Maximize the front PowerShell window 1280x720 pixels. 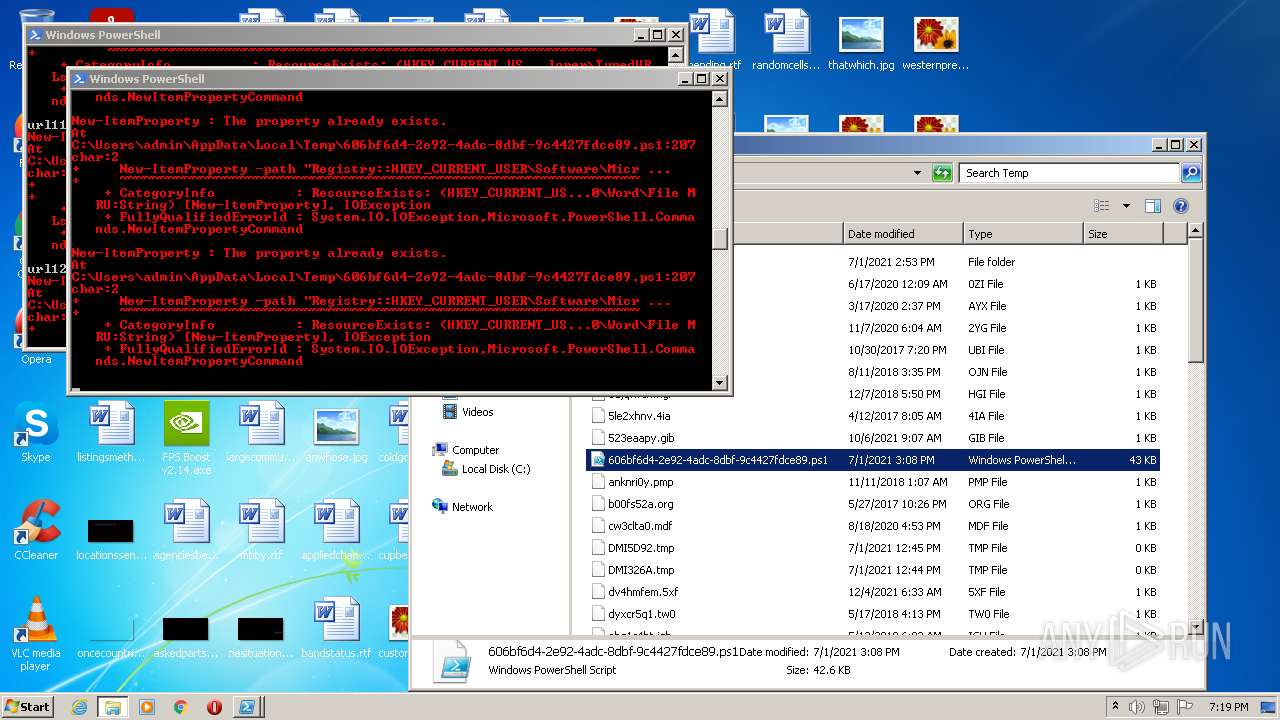coord(701,79)
